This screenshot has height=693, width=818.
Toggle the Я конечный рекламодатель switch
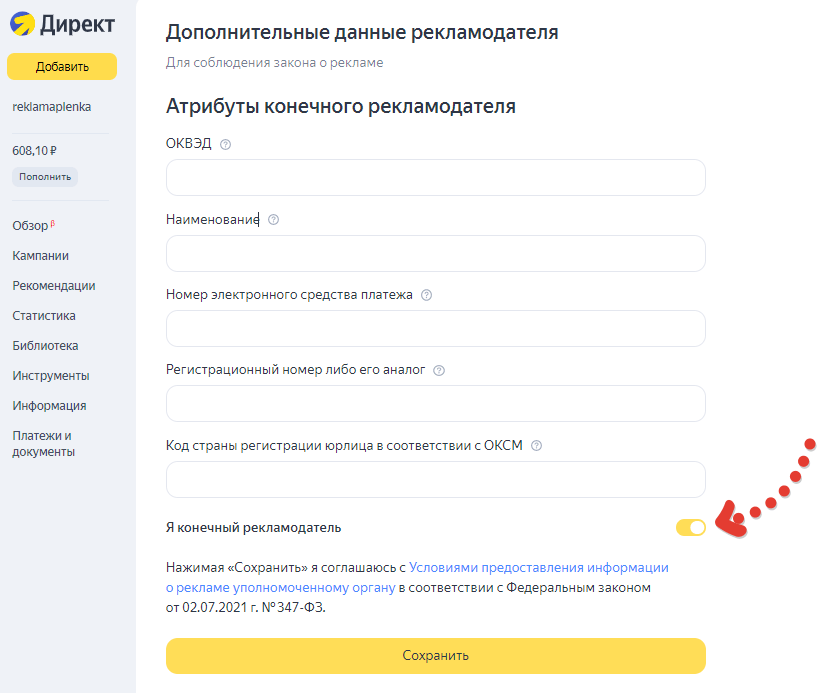pos(690,527)
